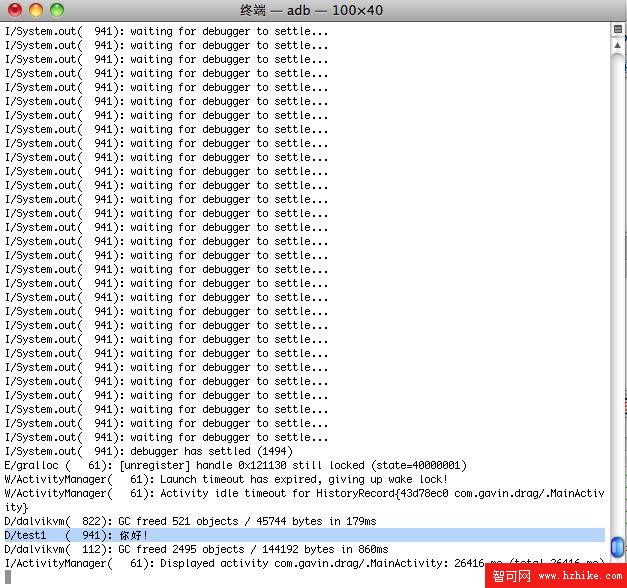Click 'Displayed activity com.gavin.drag' log line
This screenshot has width=627, height=588.
pyautogui.click(x=304, y=563)
